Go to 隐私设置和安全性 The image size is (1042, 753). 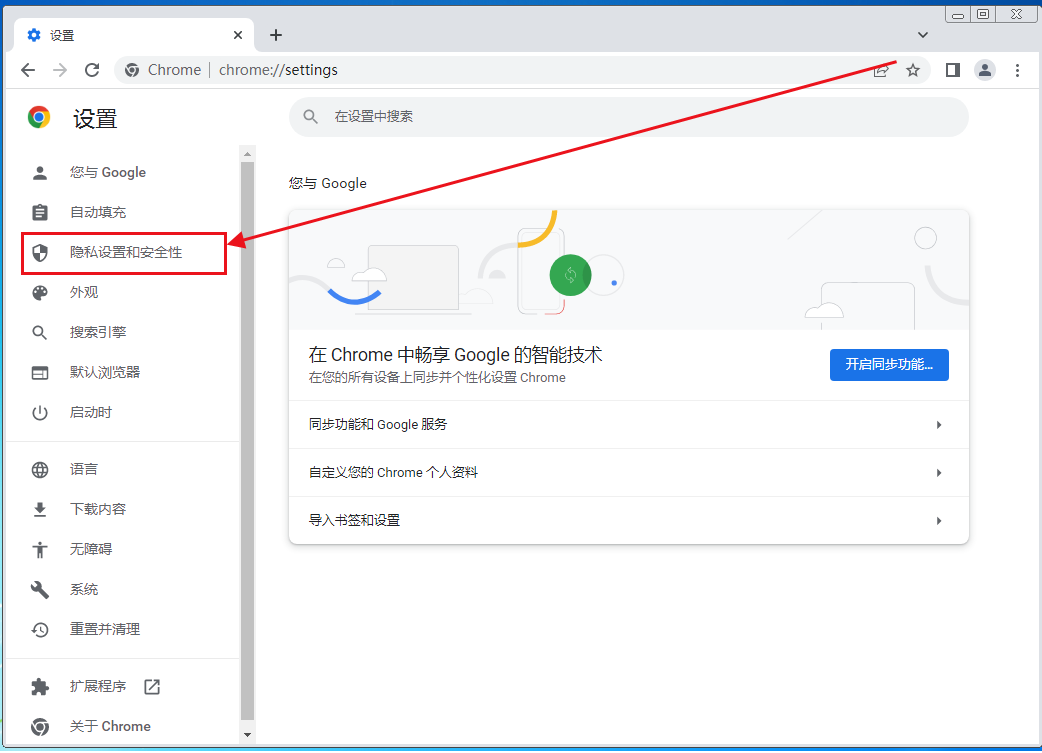[x=124, y=253]
